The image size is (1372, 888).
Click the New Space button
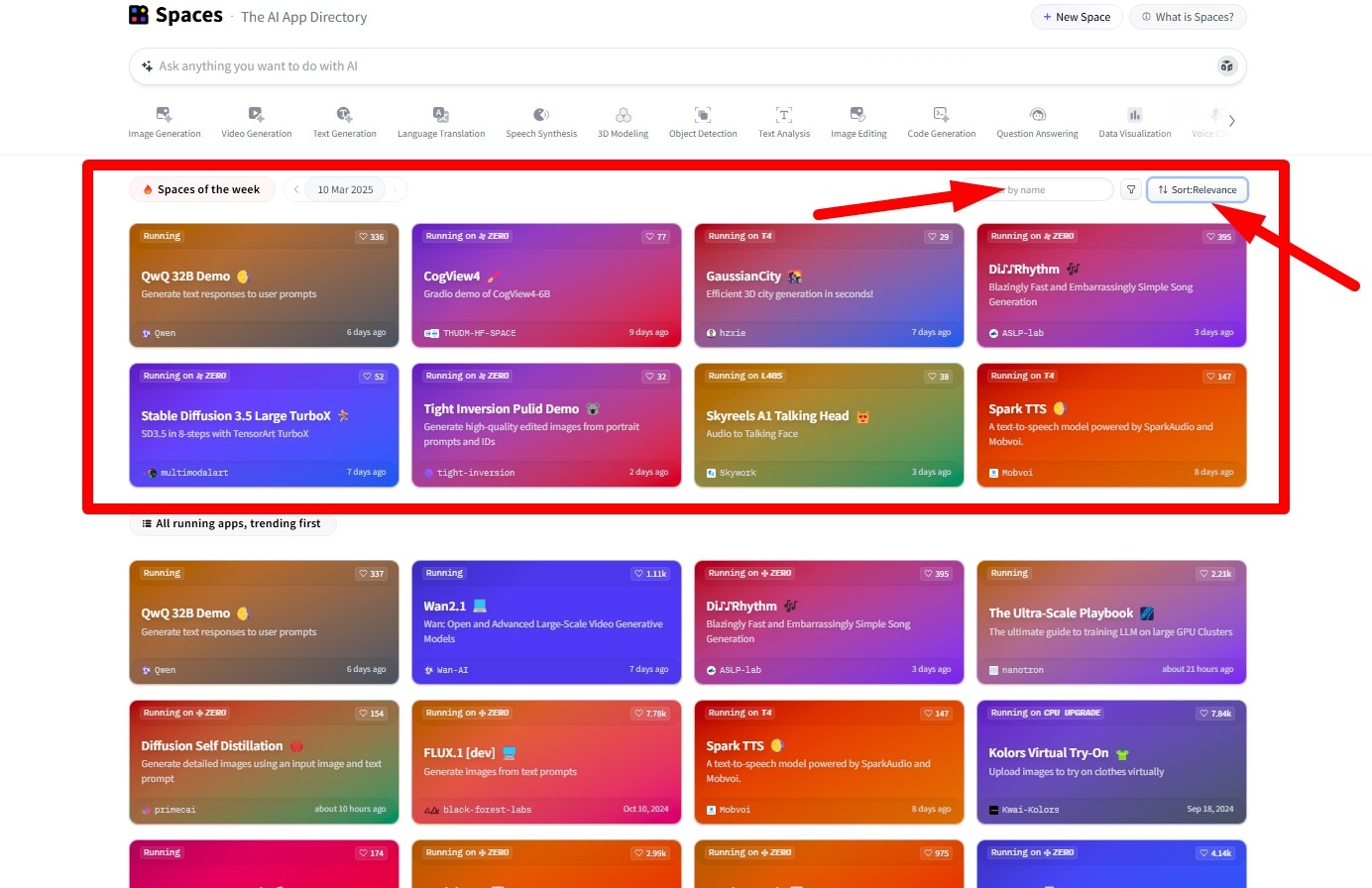(1077, 17)
